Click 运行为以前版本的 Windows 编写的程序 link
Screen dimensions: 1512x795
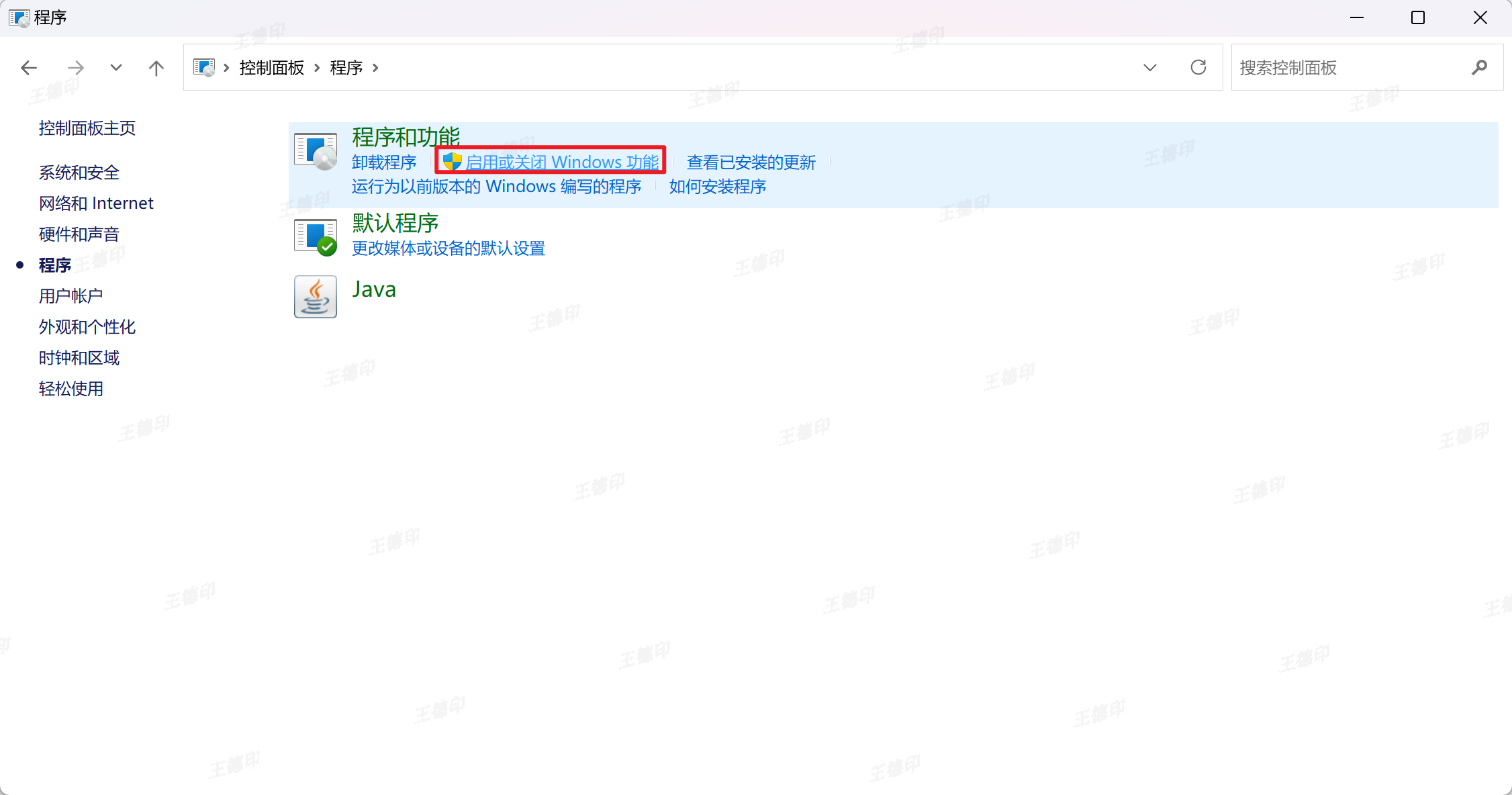(x=497, y=187)
